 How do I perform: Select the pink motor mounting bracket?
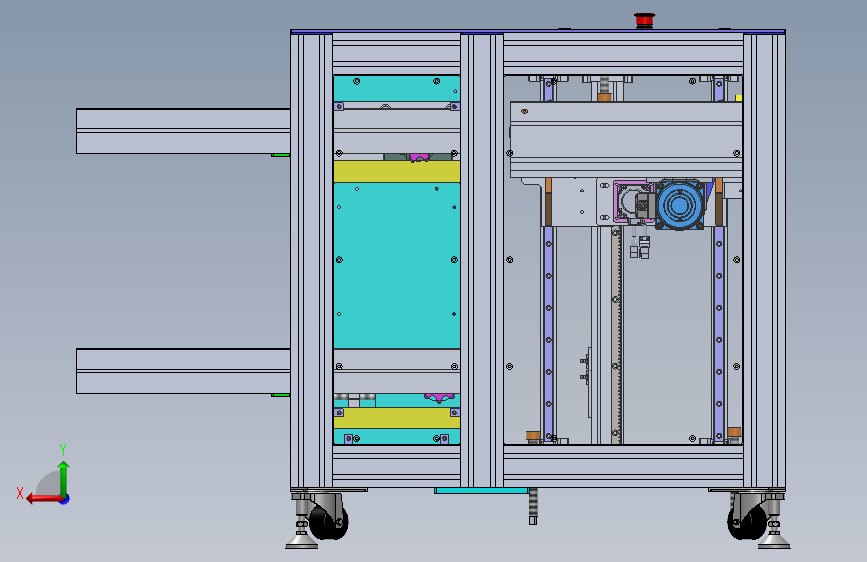(633, 202)
